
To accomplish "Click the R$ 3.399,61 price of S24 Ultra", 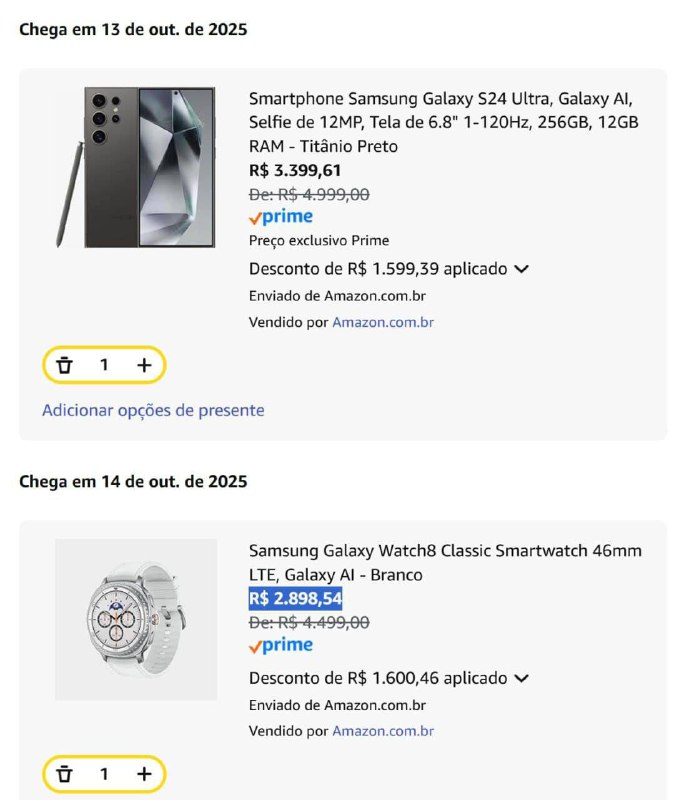I will click(x=295, y=170).
